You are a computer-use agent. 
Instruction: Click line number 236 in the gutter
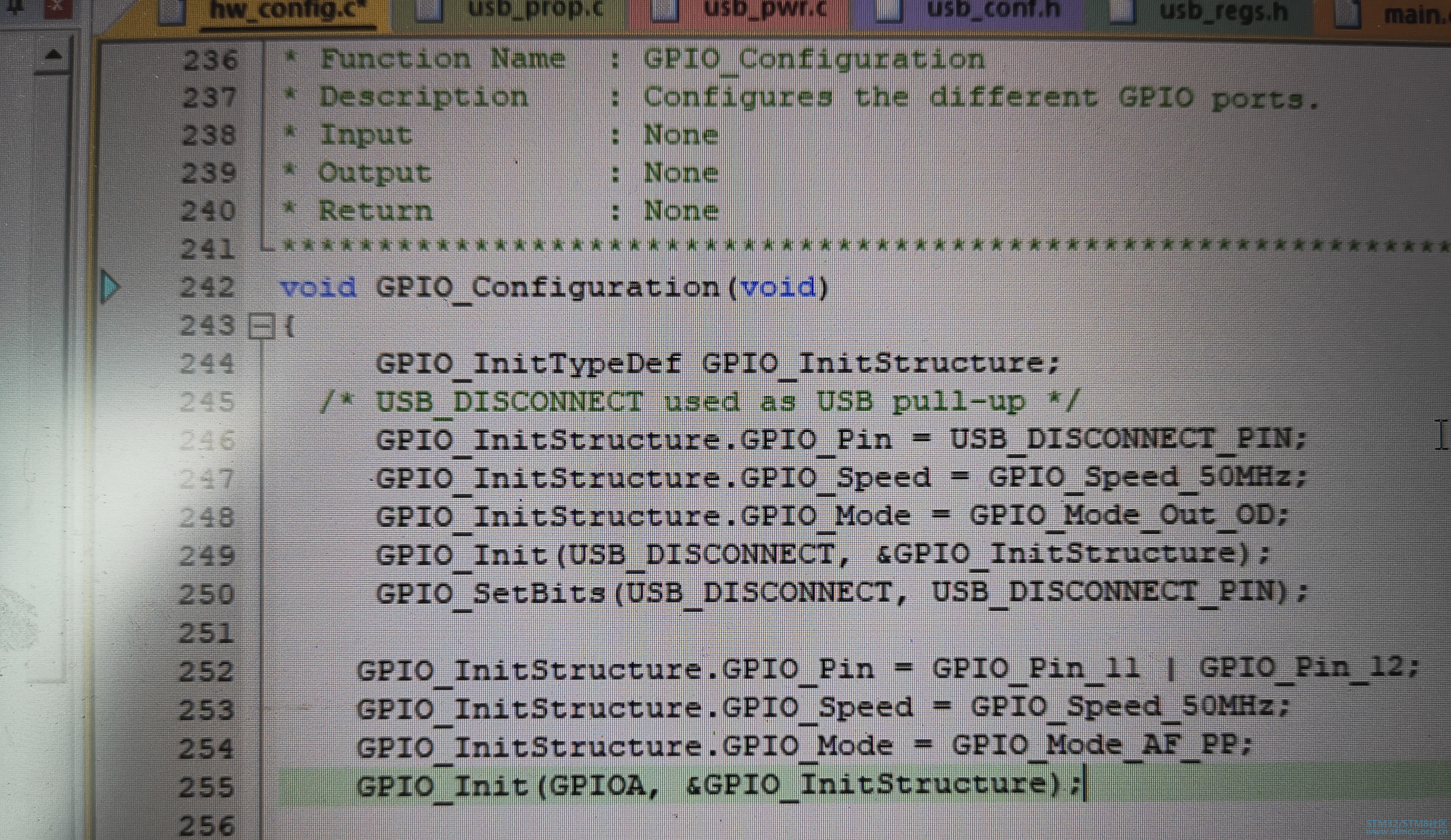[210, 60]
